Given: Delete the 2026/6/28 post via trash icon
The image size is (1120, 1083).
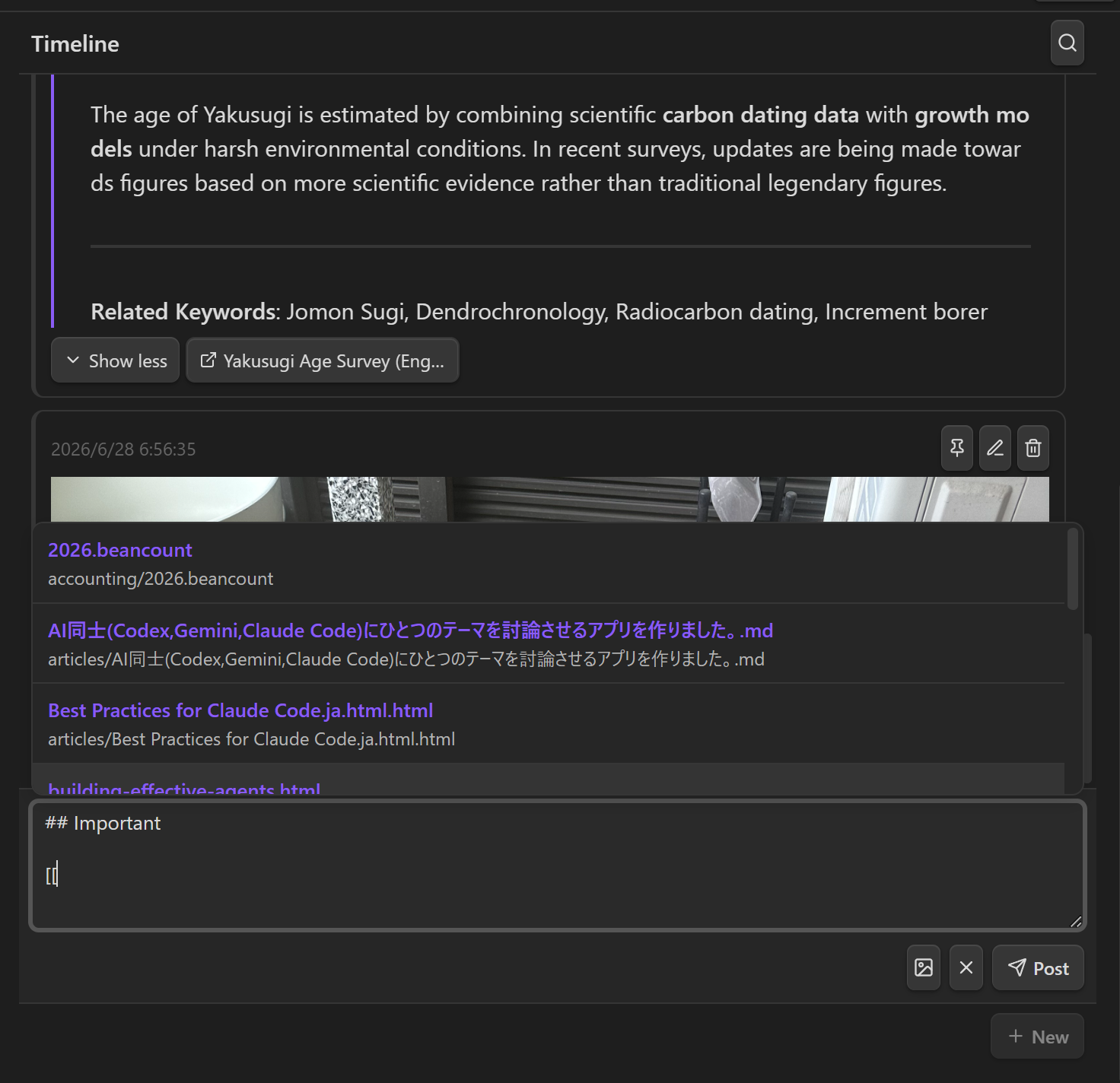Looking at the screenshot, I should (x=1033, y=448).
